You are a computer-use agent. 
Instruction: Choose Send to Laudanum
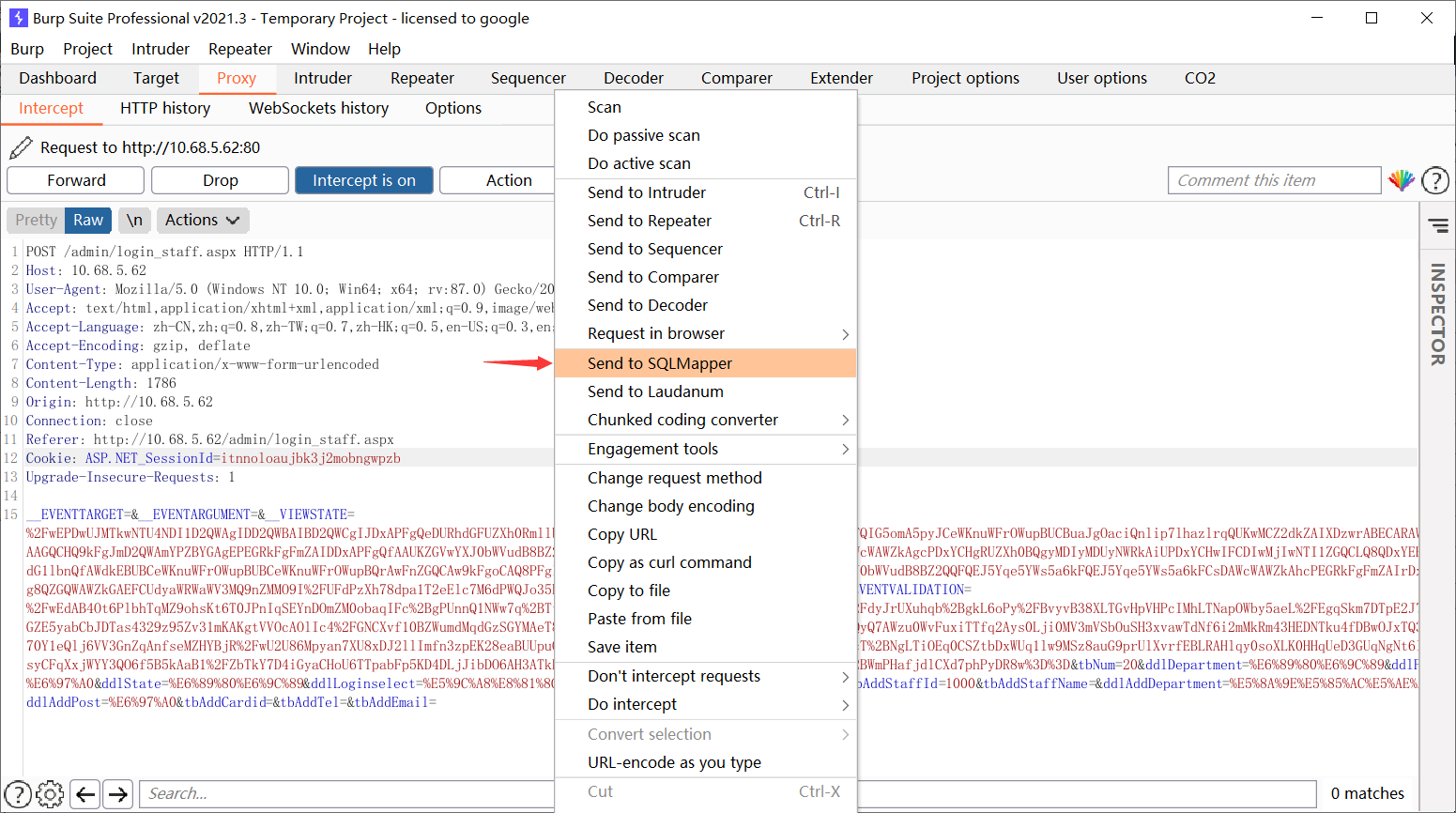point(706,391)
